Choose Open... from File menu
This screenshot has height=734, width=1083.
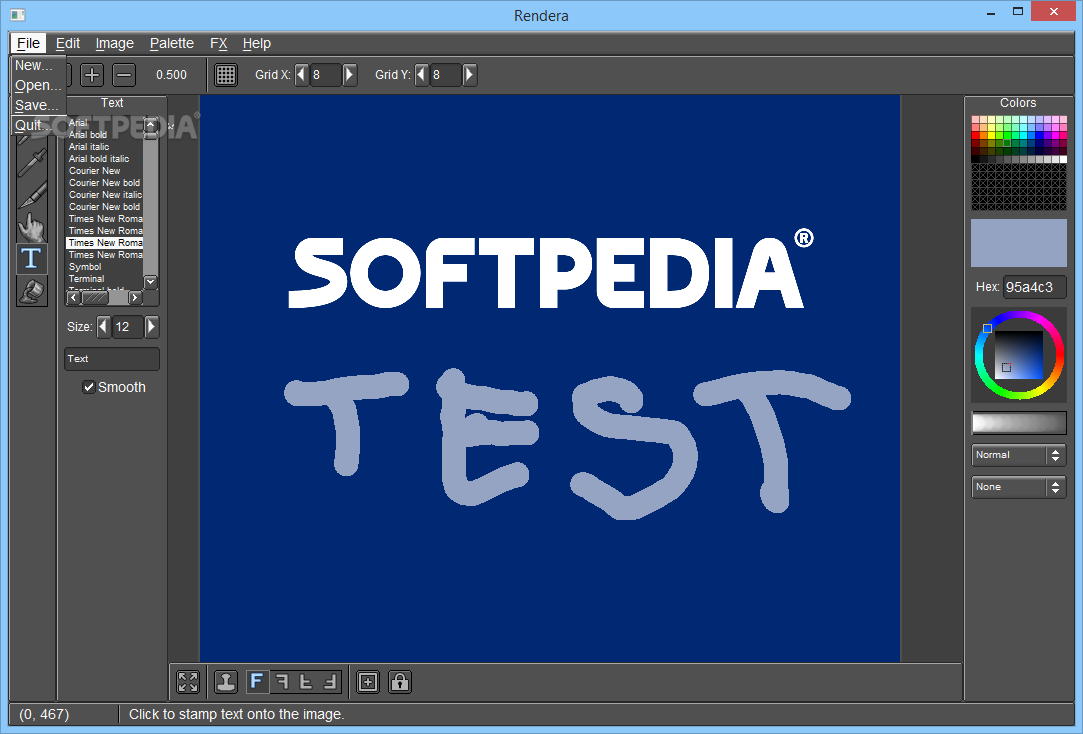pyautogui.click(x=39, y=85)
